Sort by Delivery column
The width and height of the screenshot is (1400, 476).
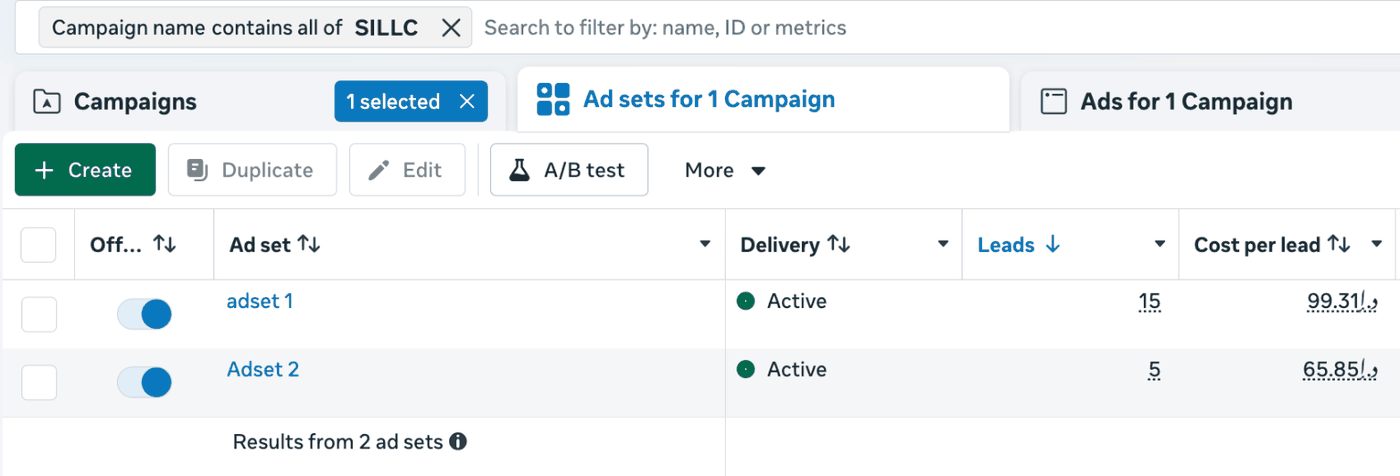click(838, 245)
